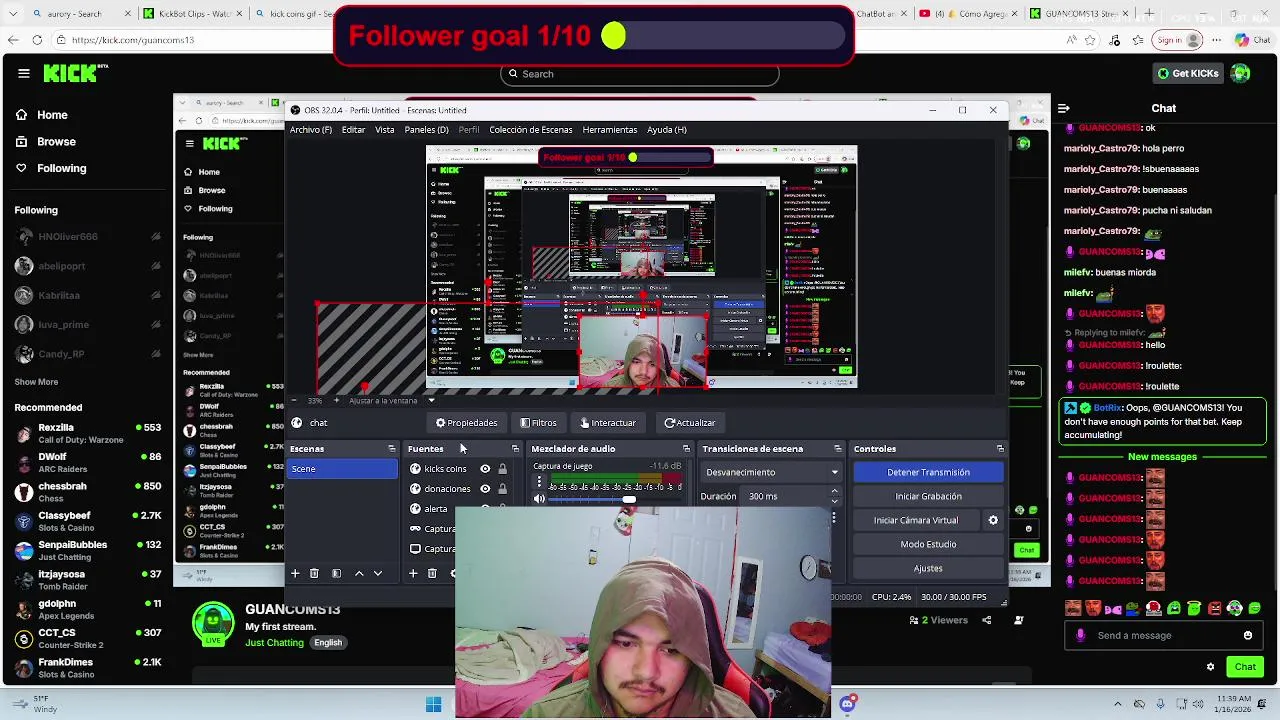
Task: Open Ayuda menu in OBS
Action: point(667,130)
